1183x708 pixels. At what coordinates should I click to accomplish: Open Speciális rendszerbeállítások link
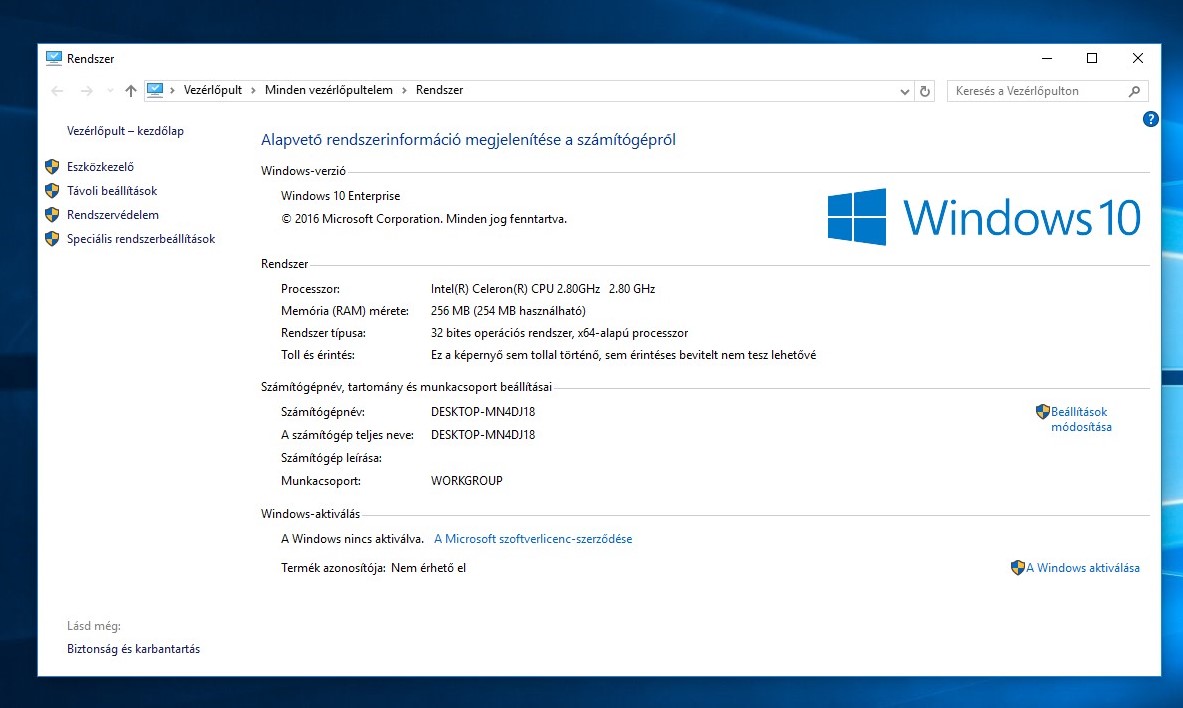coord(141,239)
